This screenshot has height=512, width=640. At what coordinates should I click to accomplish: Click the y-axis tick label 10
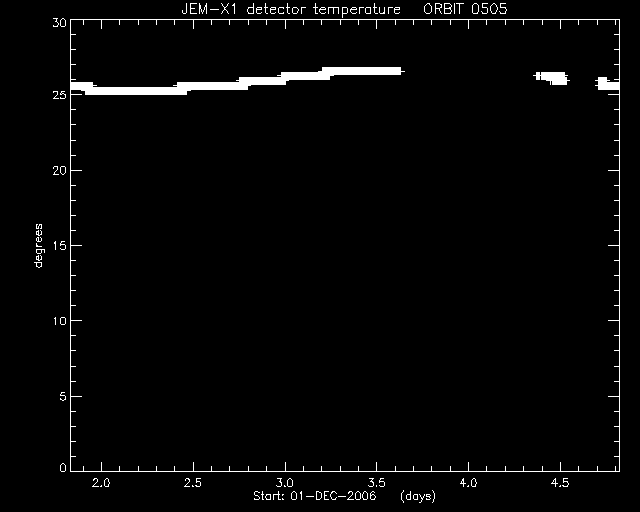point(59,321)
